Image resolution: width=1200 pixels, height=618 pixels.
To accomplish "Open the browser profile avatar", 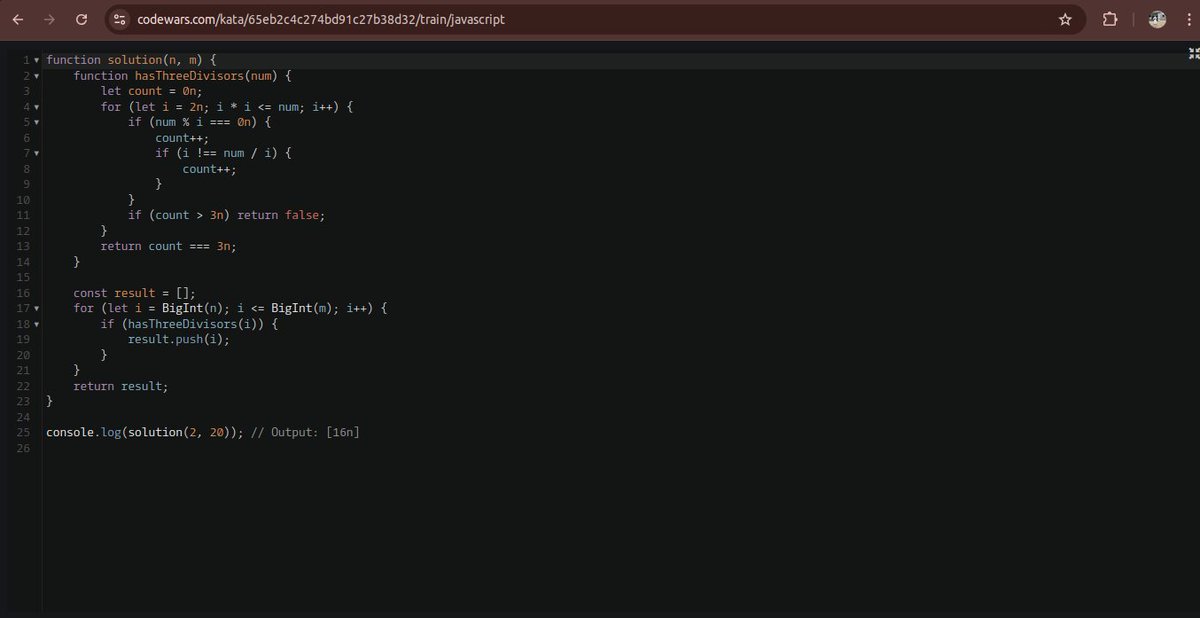I will (x=1157, y=19).
